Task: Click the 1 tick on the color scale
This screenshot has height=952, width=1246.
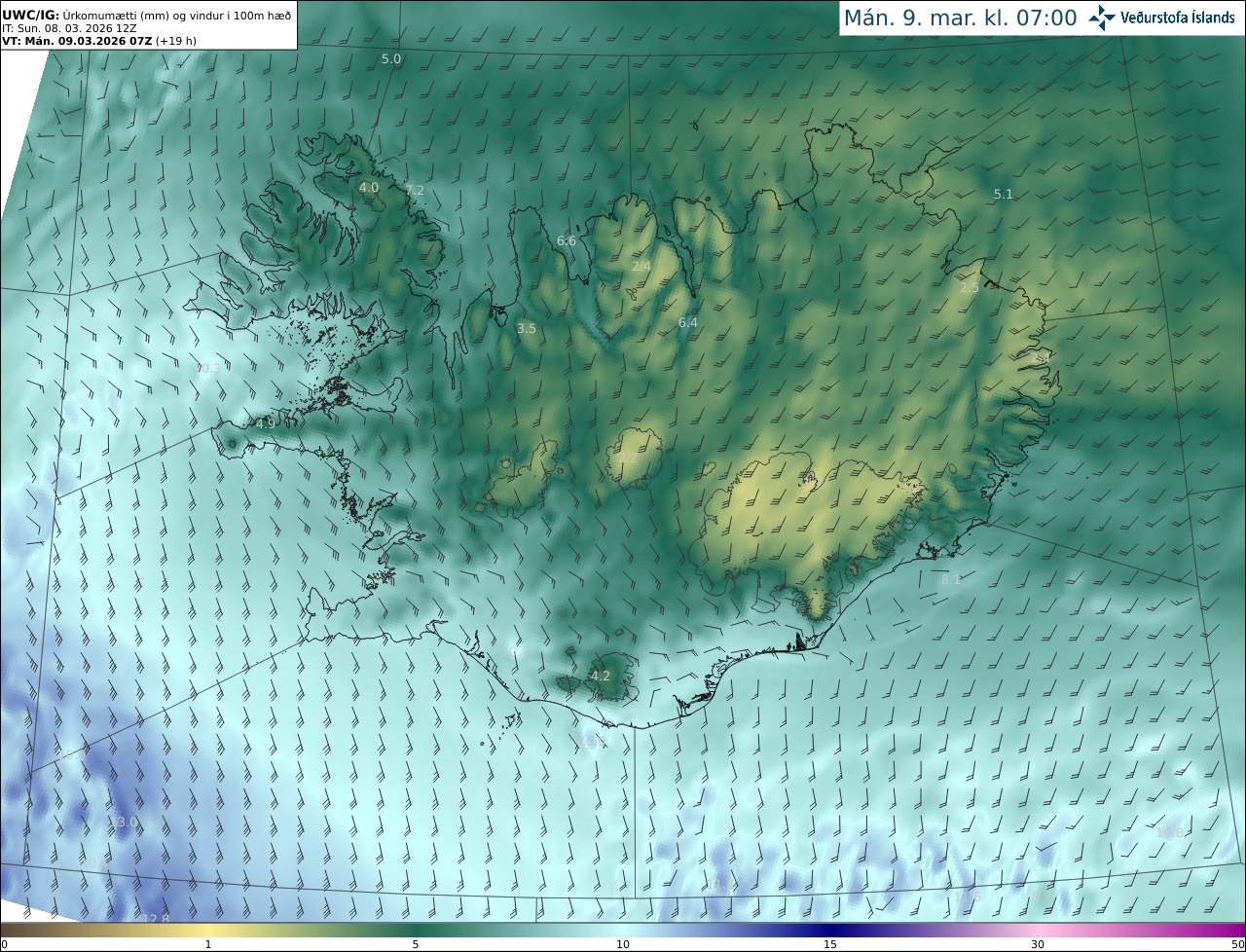Action: [207, 944]
